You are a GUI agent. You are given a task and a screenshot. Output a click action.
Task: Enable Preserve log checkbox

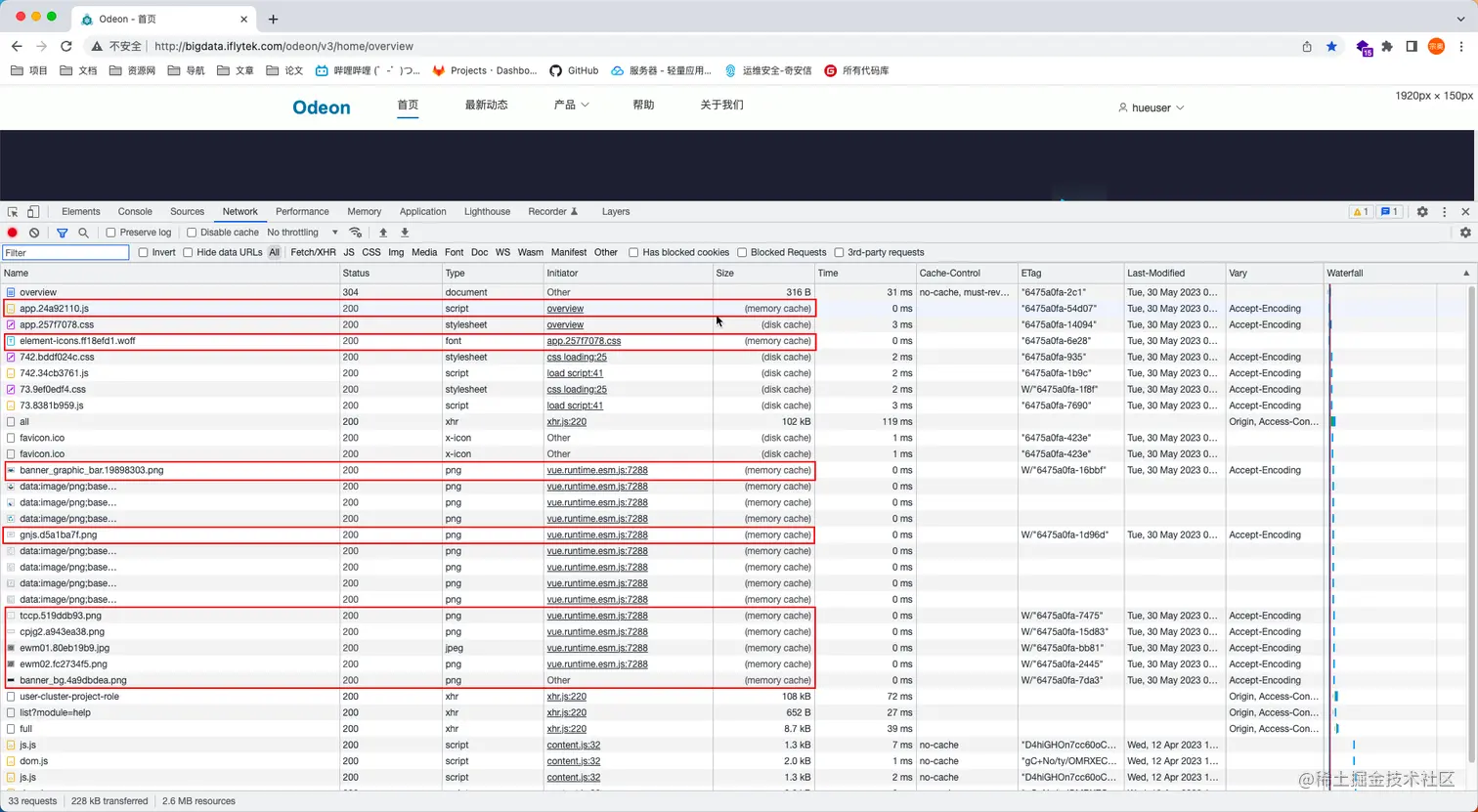(111, 233)
